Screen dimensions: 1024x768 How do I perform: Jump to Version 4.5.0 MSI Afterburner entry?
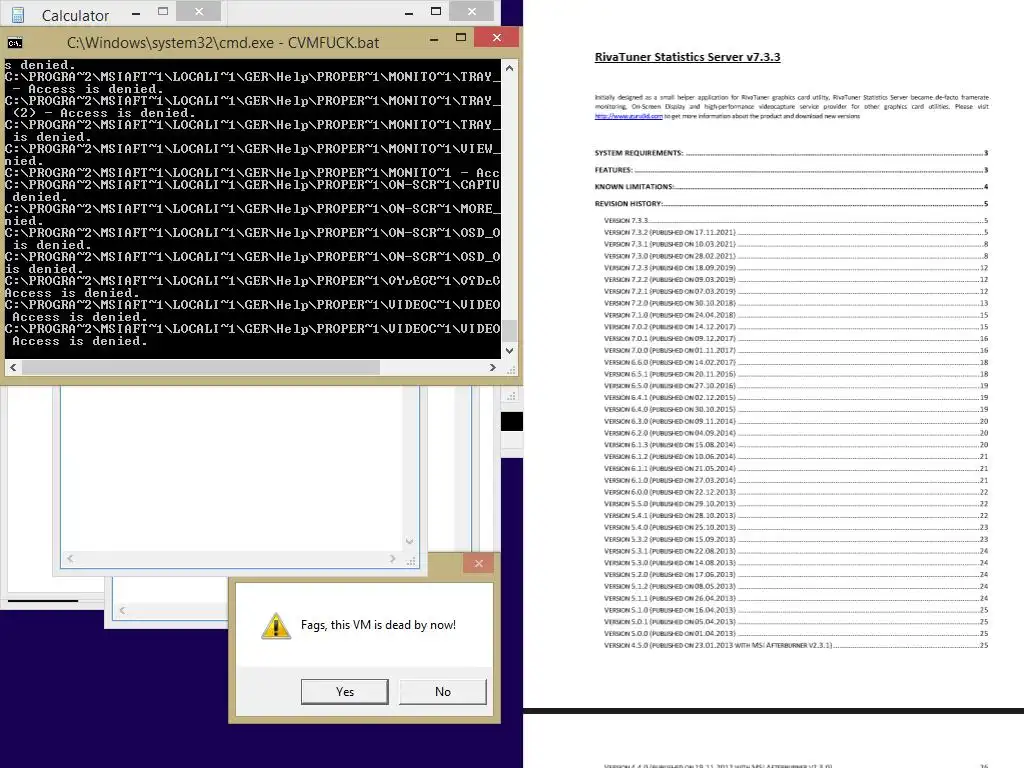pyautogui.click(x=795, y=645)
